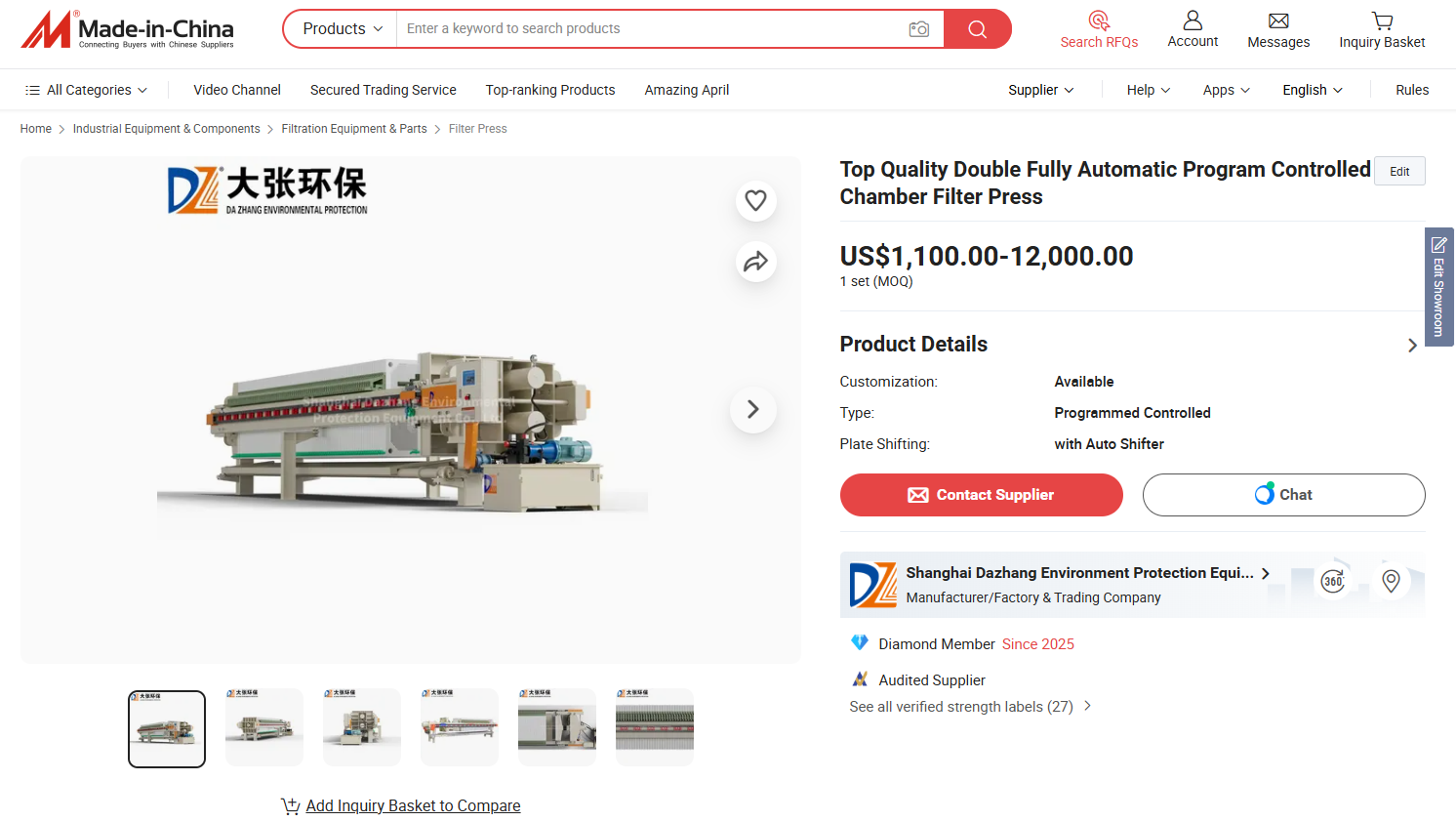Click the camera image search icon
Viewport: 1456px width, 822px height.
pyautogui.click(x=918, y=29)
